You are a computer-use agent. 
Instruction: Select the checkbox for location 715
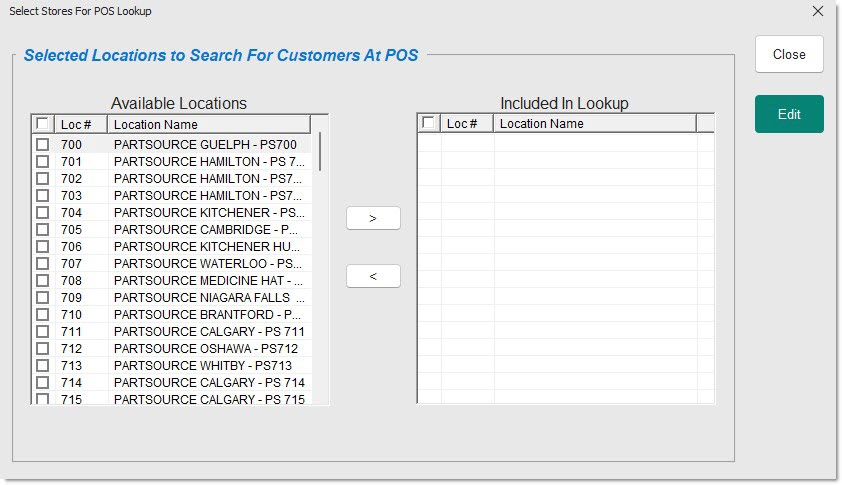pyautogui.click(x=42, y=400)
